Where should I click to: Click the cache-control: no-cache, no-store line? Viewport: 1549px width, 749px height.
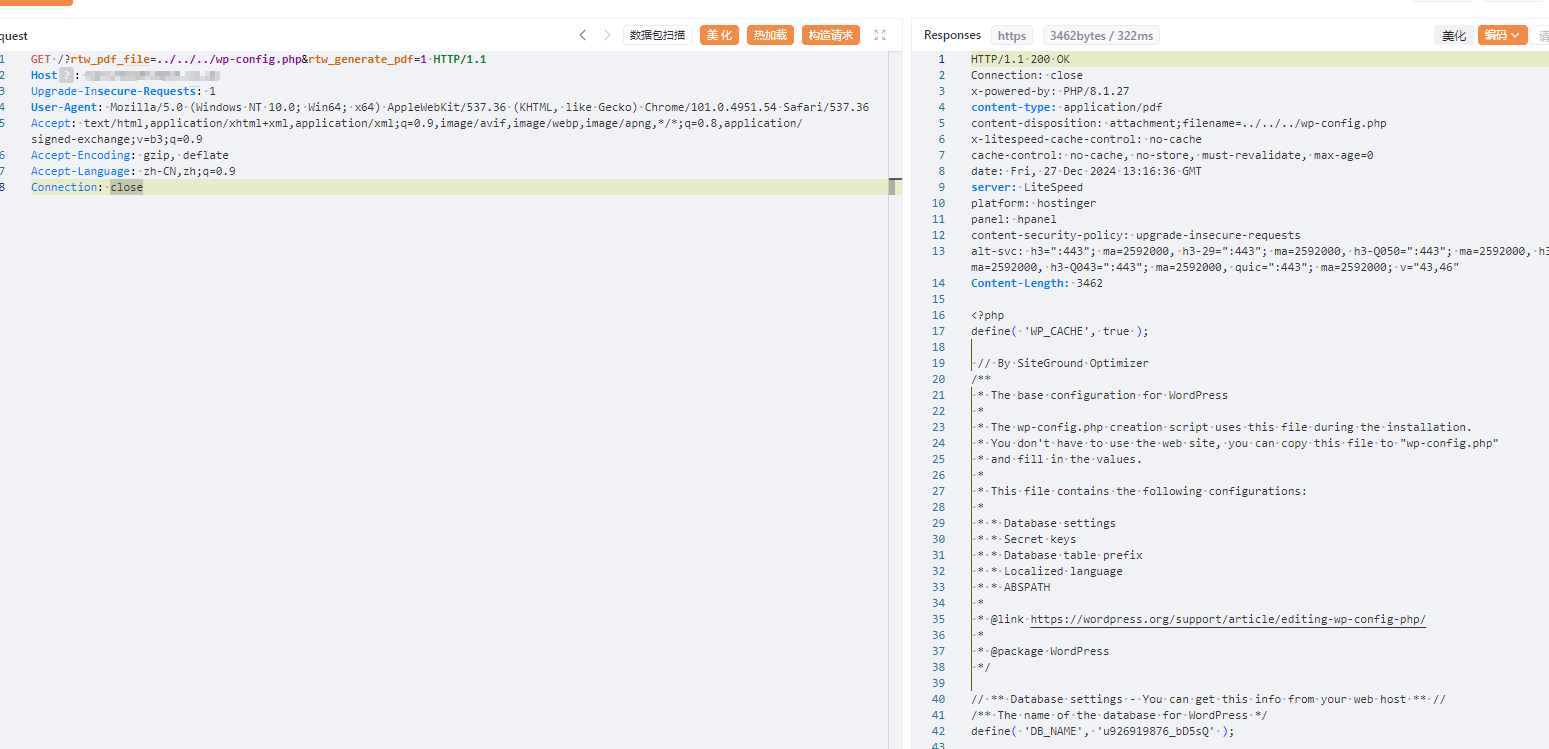coord(1172,155)
